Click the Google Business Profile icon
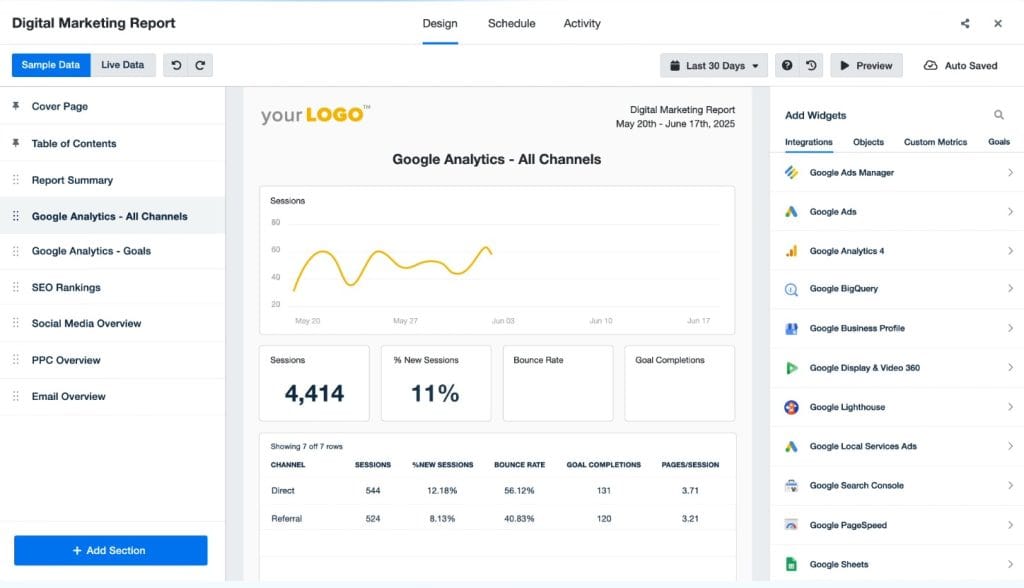The height and width of the screenshot is (588, 1024). (791, 328)
